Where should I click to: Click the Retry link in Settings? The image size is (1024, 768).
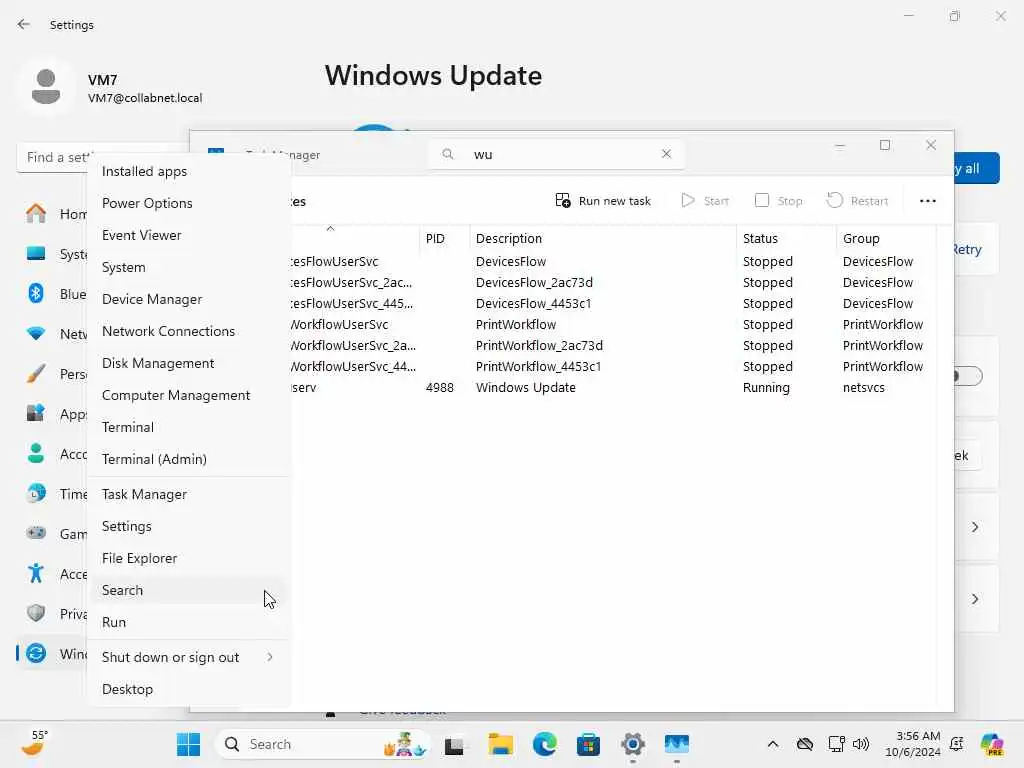point(967,249)
